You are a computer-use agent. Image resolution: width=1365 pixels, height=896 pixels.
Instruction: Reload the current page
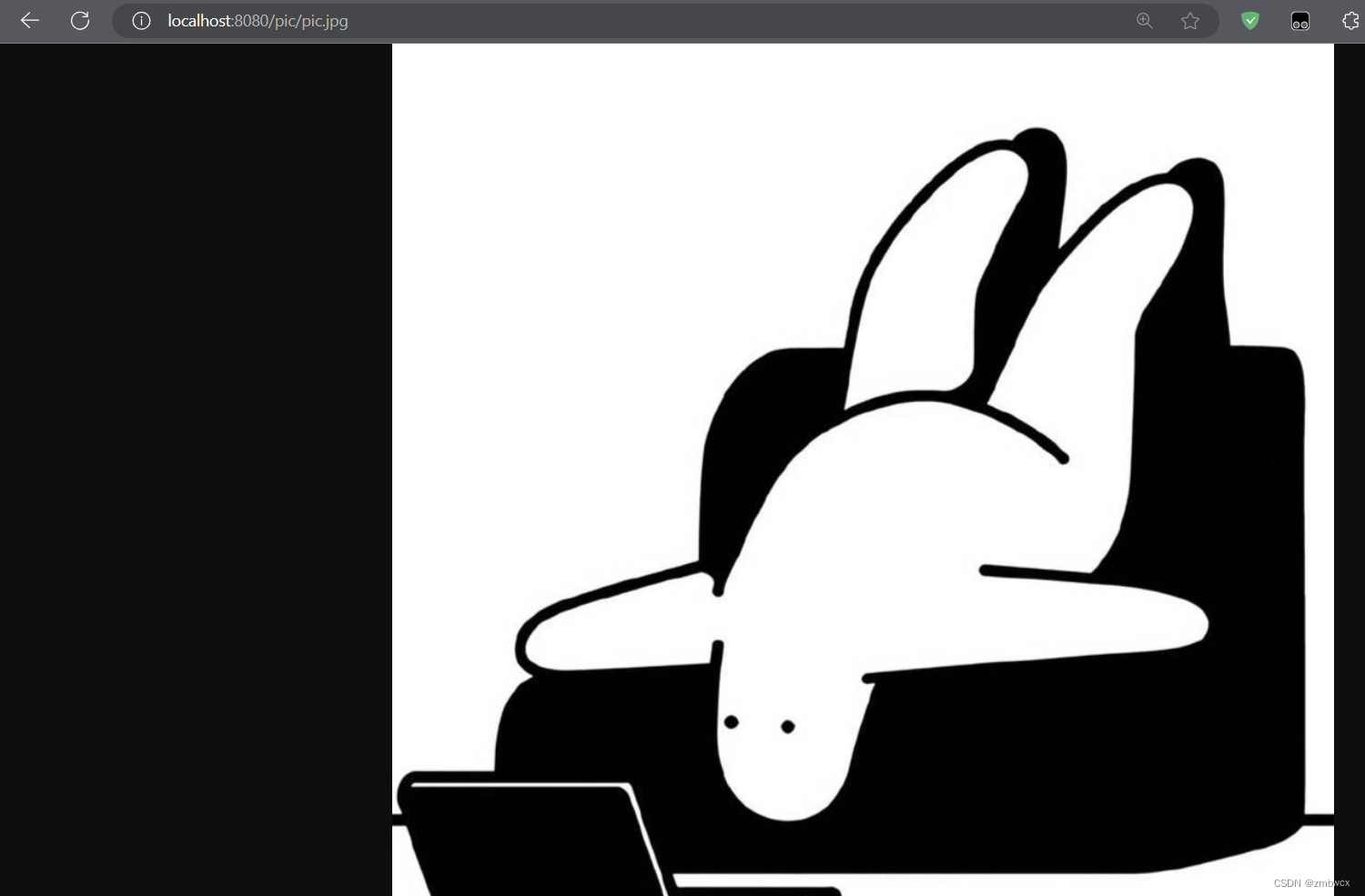(80, 20)
